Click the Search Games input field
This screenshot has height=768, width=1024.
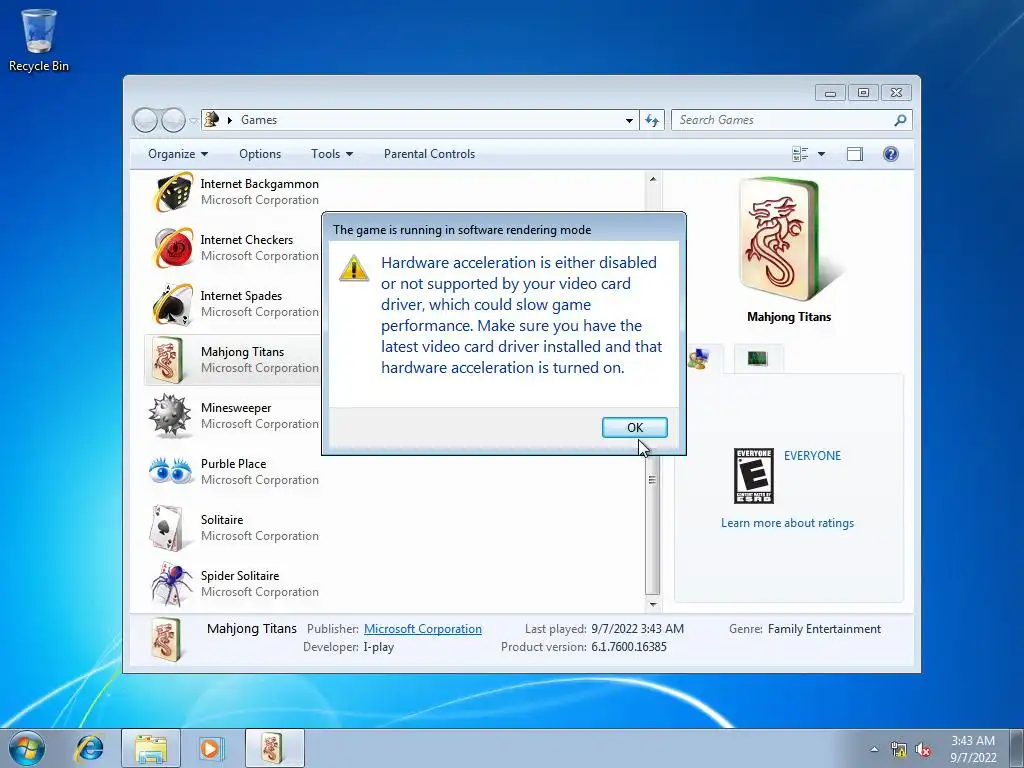tap(784, 120)
